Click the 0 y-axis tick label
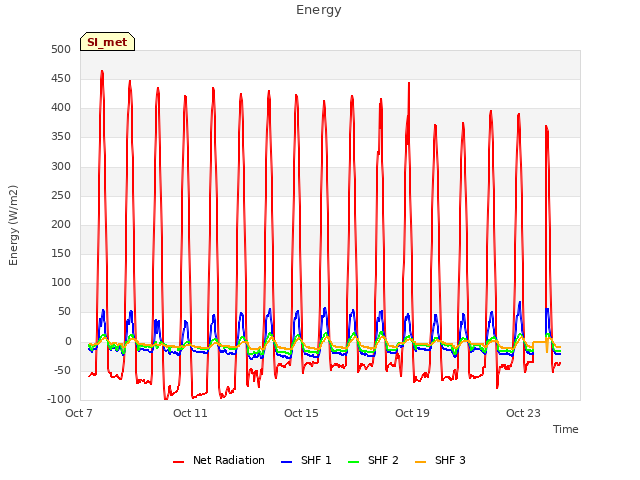 [x=68, y=342]
